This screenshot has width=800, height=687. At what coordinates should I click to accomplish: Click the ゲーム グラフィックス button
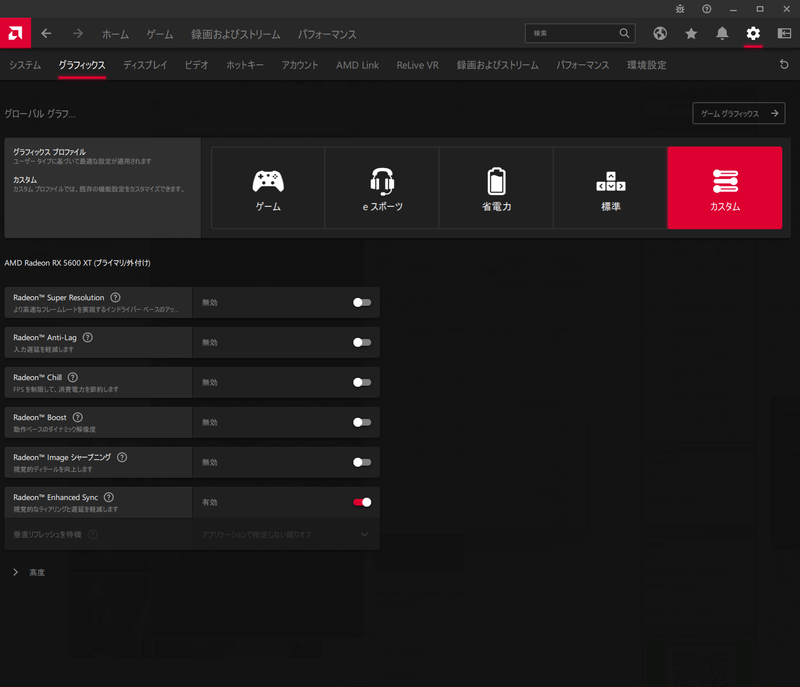coord(738,113)
